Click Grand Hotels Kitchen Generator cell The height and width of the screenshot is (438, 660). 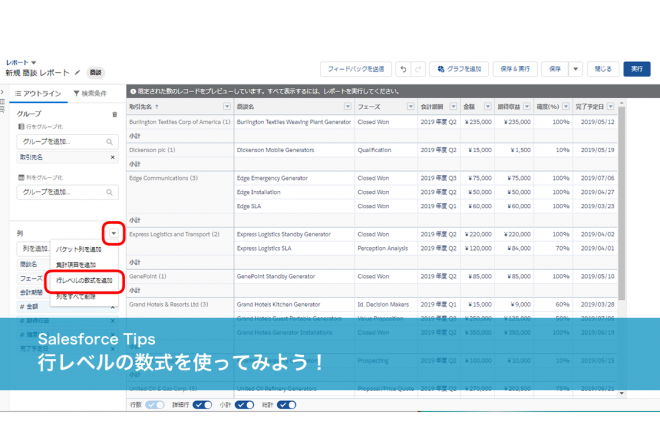(294, 305)
